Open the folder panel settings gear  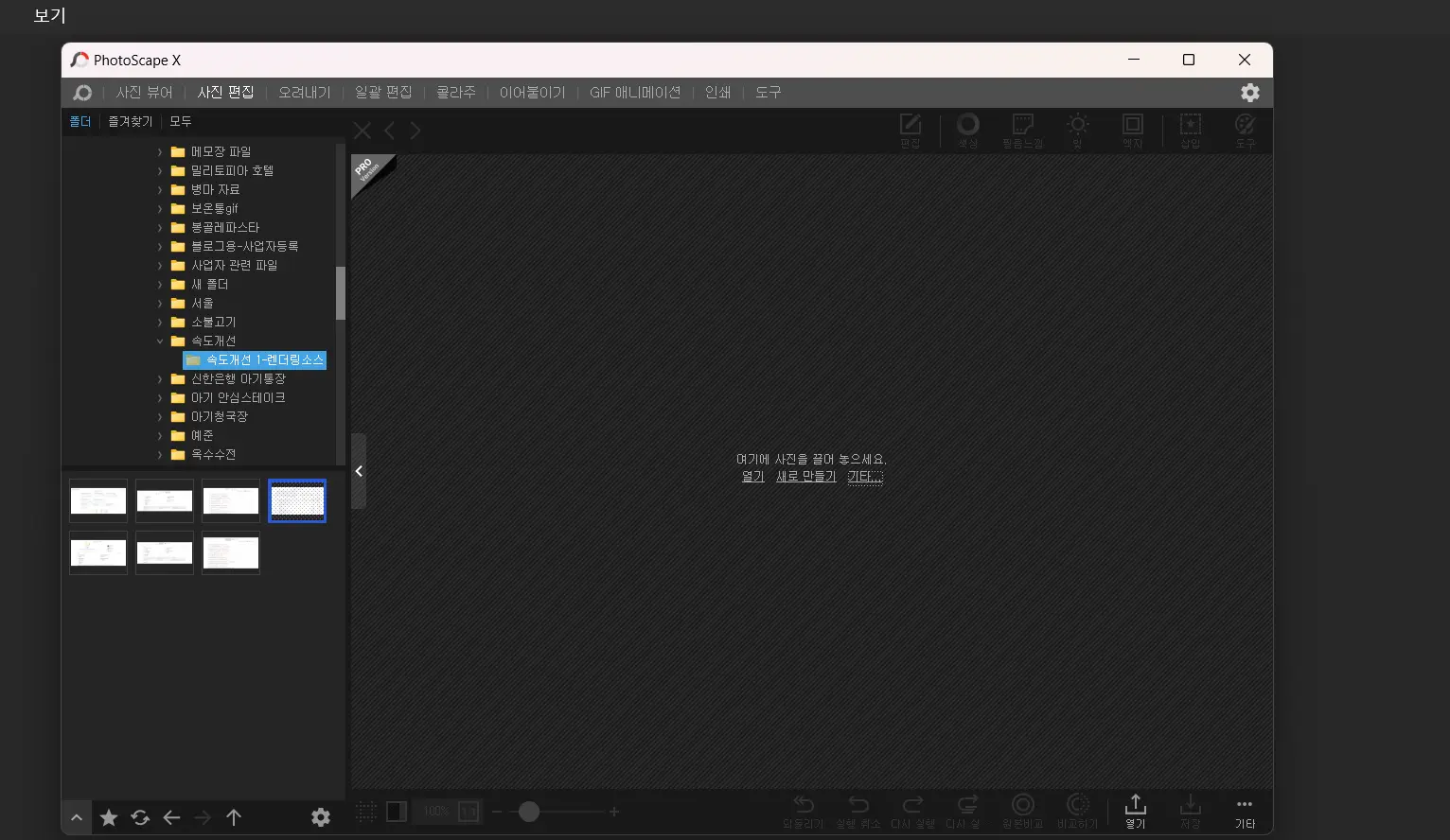coord(321,817)
